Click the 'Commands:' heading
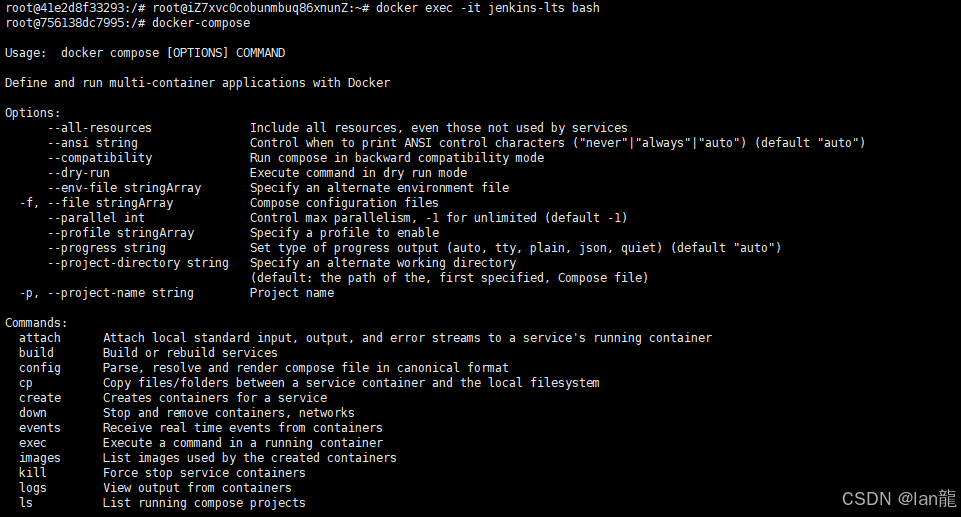 pyautogui.click(x=36, y=323)
